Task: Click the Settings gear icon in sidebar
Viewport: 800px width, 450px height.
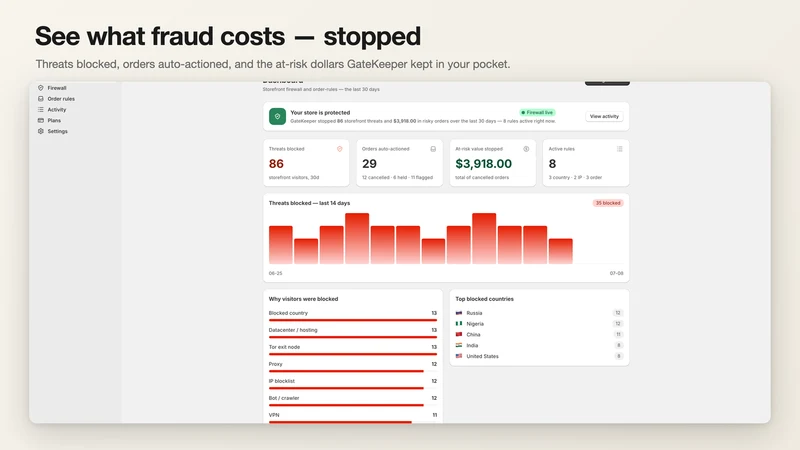Action: click(x=41, y=131)
